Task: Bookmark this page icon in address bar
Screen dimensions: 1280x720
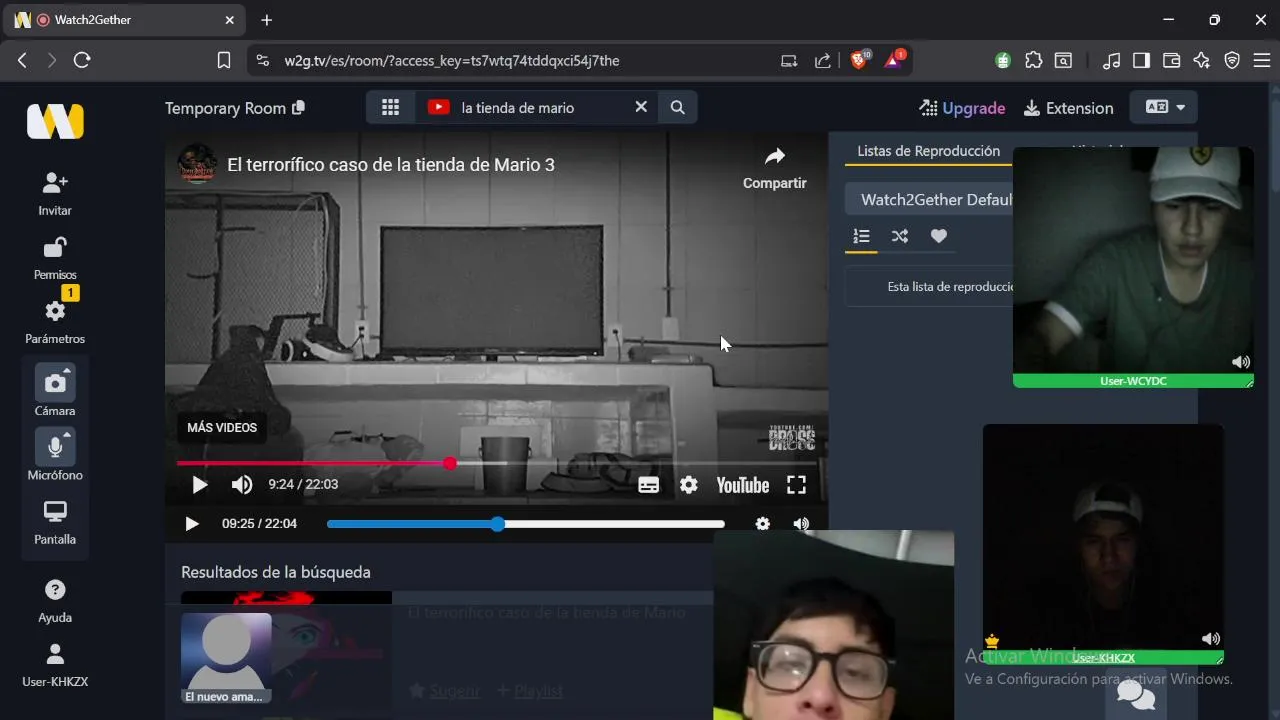Action: click(224, 61)
